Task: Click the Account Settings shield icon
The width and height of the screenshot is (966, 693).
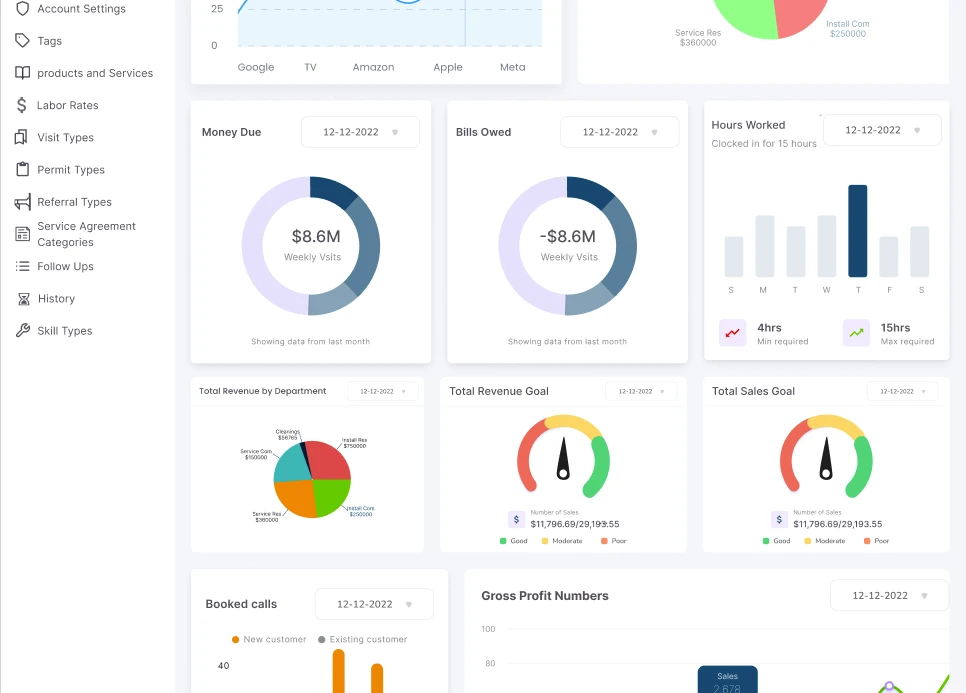Action: (x=23, y=9)
